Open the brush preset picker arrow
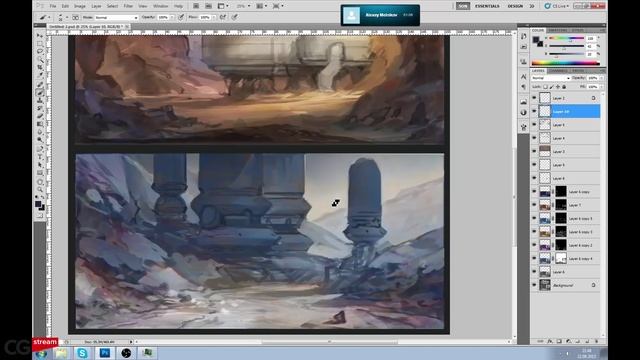The image size is (640, 360). [x=67, y=18]
